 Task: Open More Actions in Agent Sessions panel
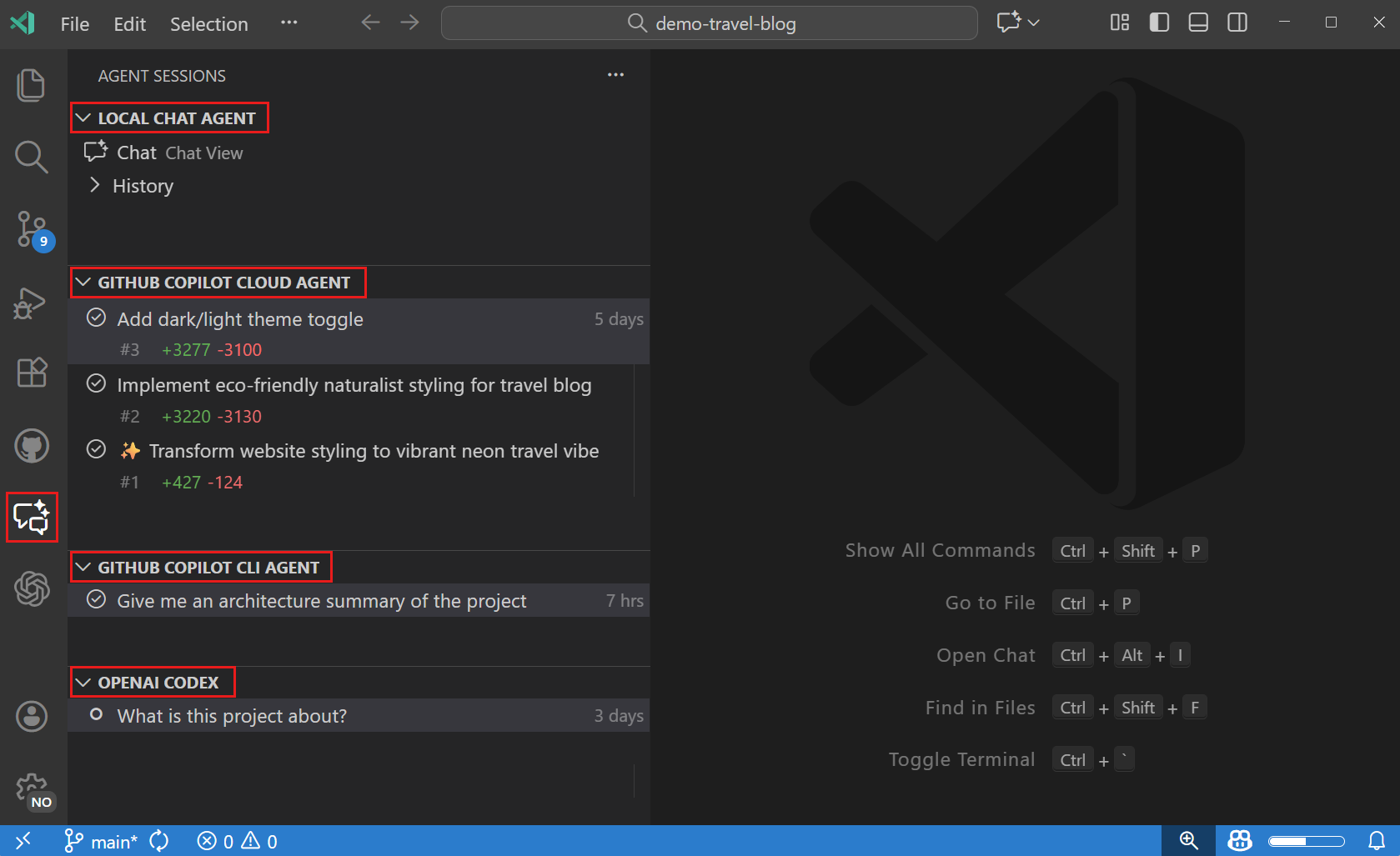point(616,75)
